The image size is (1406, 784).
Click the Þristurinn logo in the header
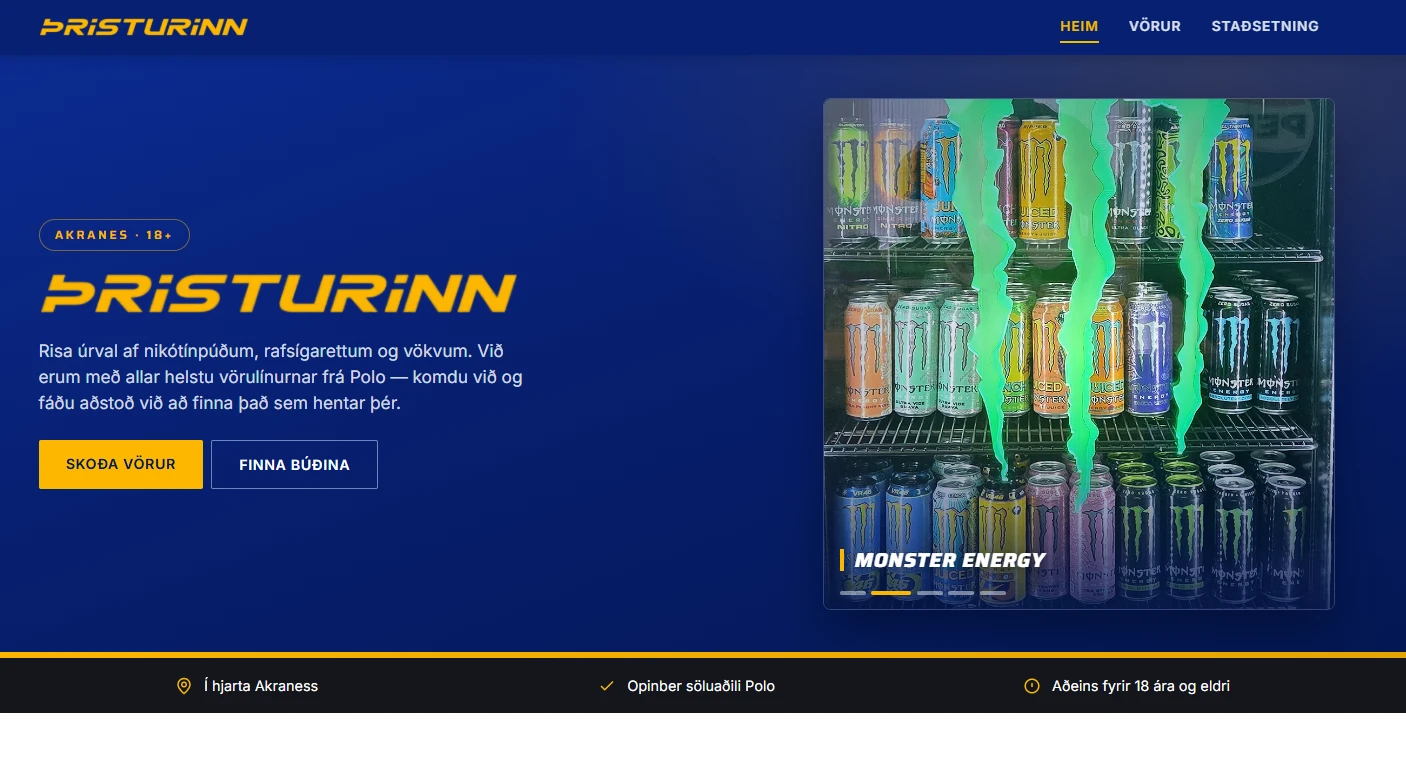click(x=144, y=27)
